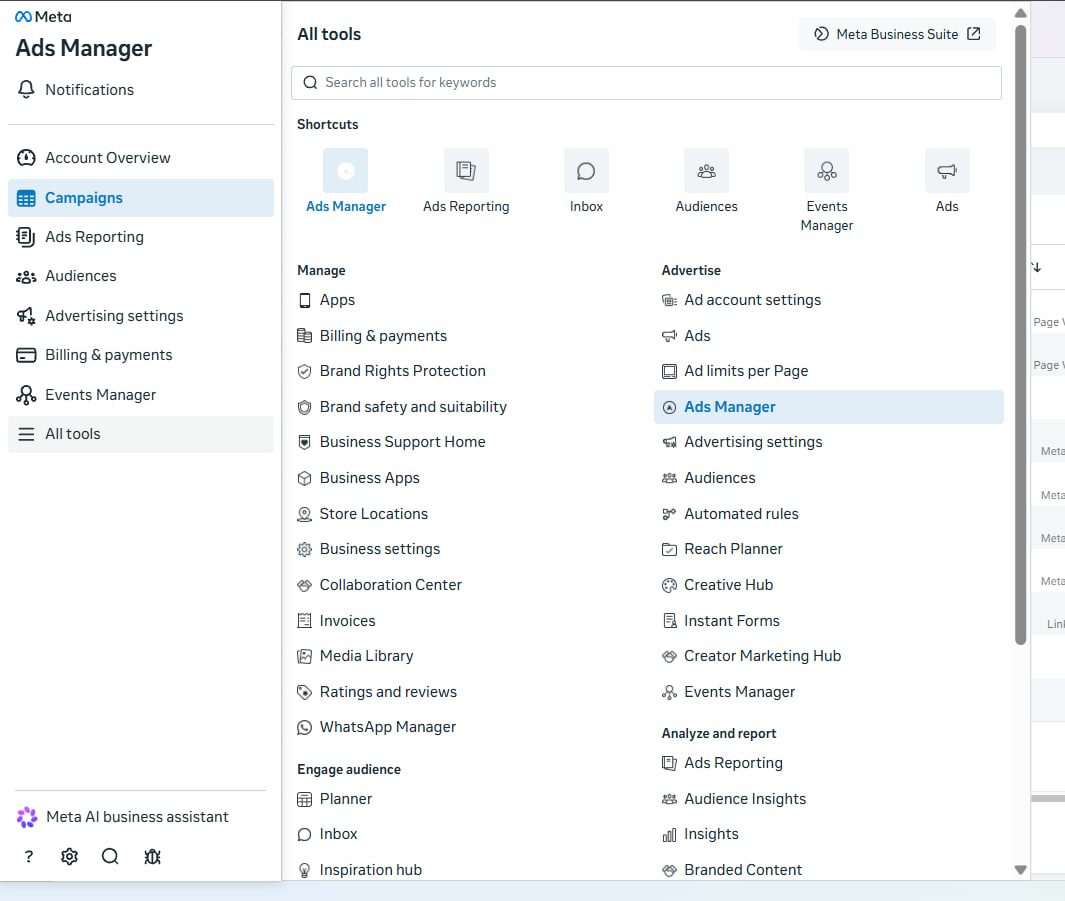Click the Inbox shortcut icon

click(586, 170)
